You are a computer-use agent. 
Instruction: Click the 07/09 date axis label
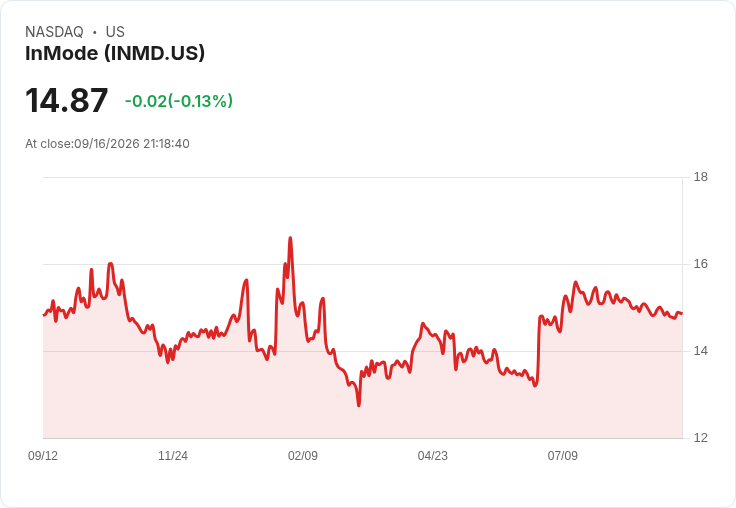tap(562, 455)
